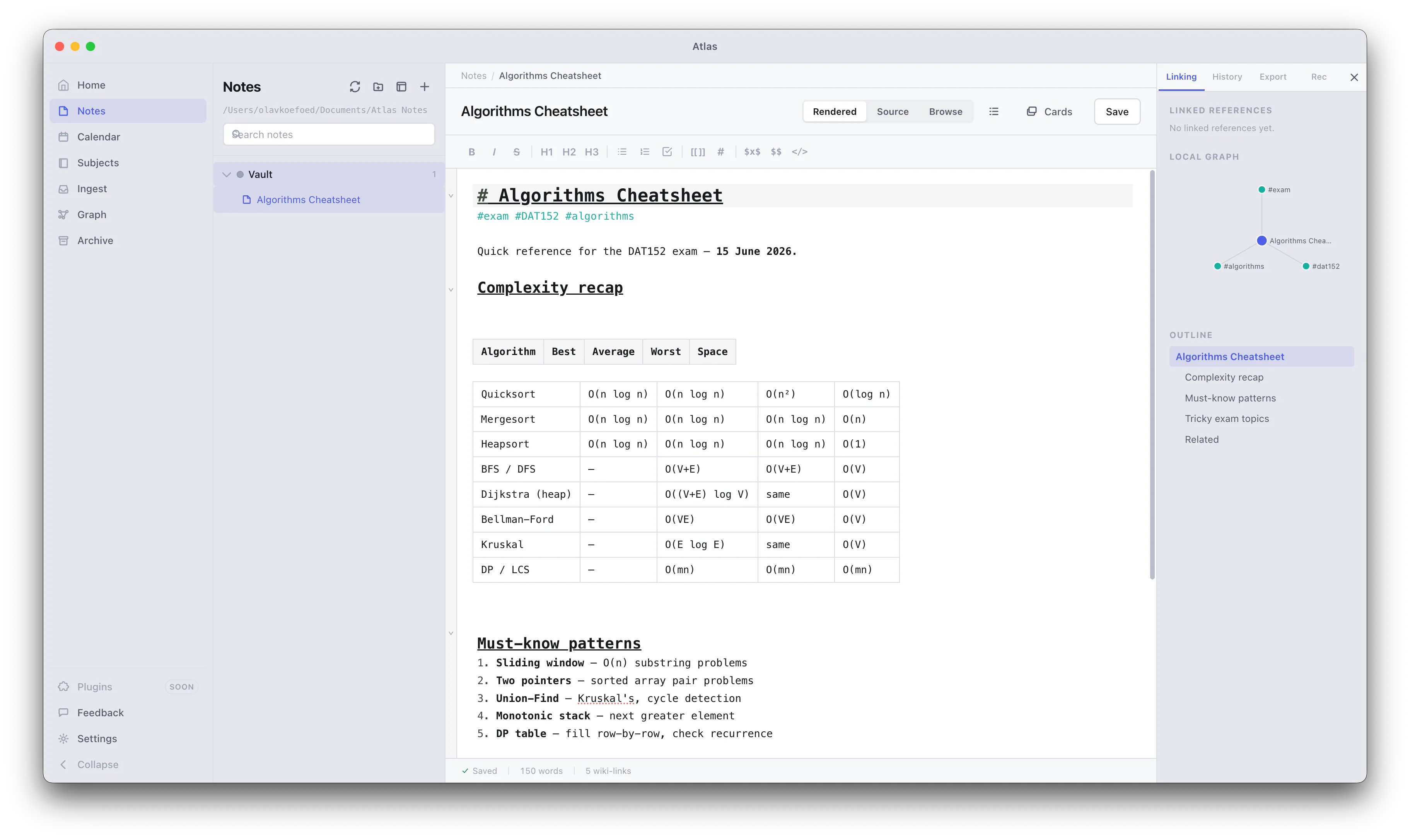The width and height of the screenshot is (1410, 840).
Task: Click the Notes breadcrumb link
Action: 473,76
